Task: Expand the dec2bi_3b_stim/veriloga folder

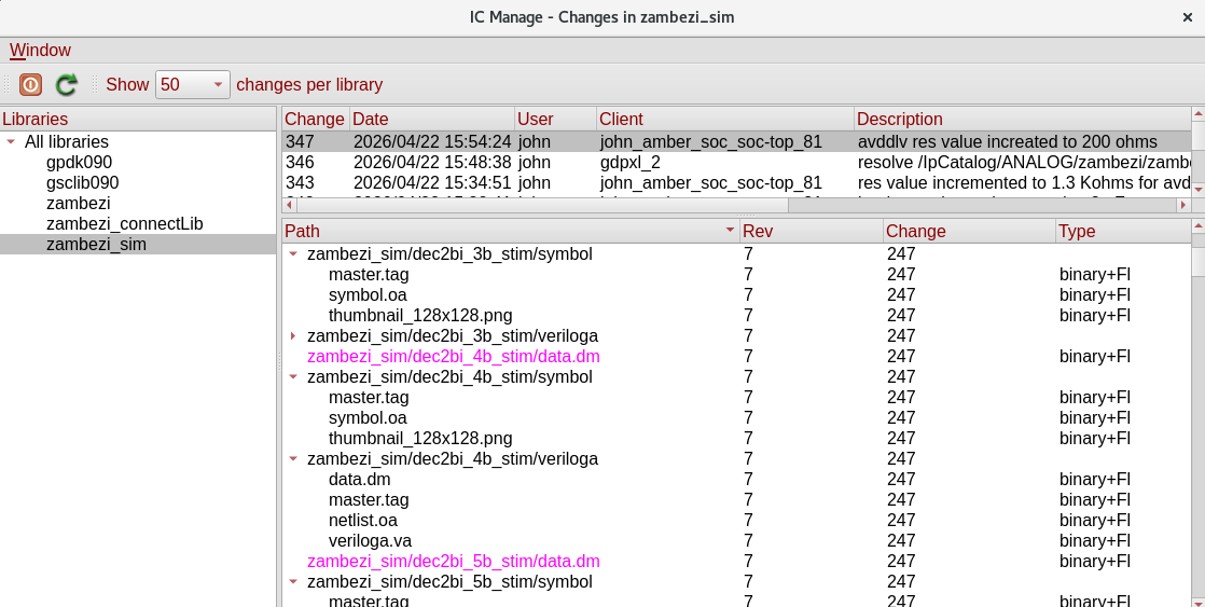Action: tap(293, 336)
